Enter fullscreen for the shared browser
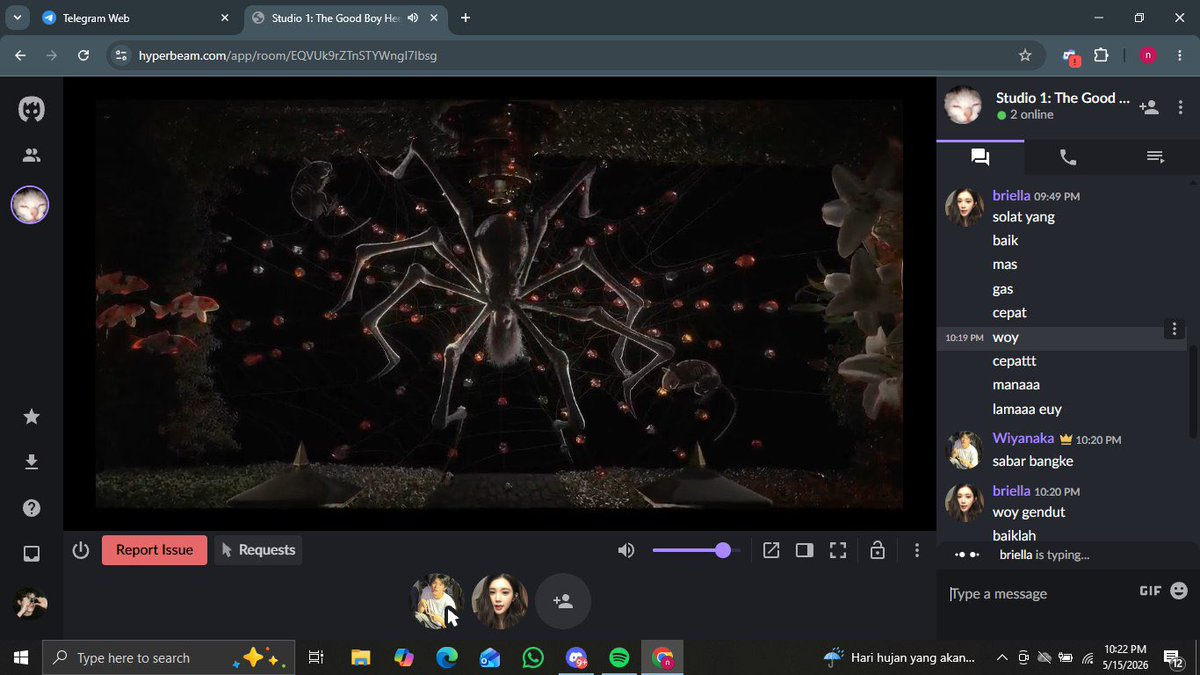The height and width of the screenshot is (675, 1200). [x=838, y=550]
